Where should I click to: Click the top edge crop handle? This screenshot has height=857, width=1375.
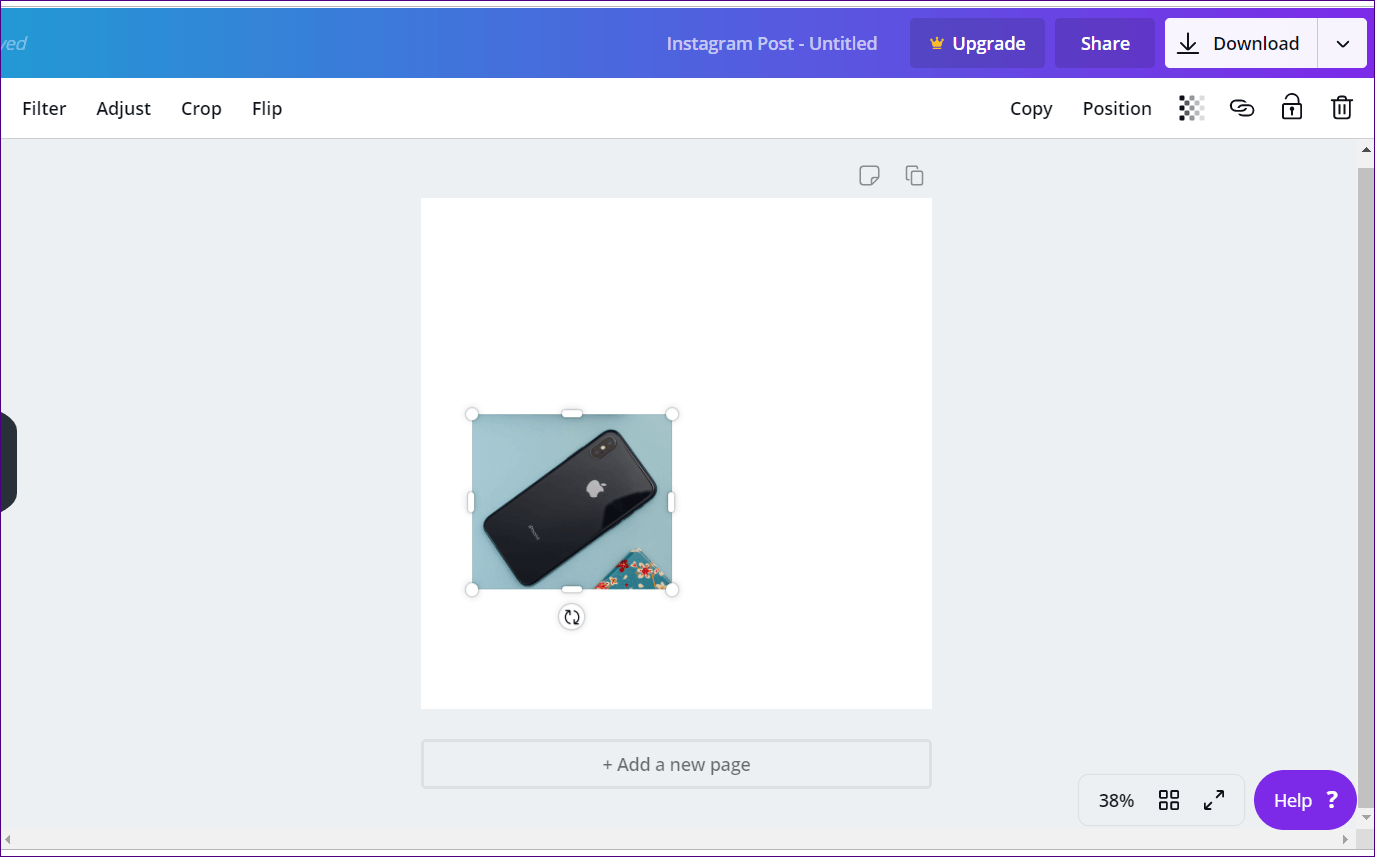pos(572,413)
